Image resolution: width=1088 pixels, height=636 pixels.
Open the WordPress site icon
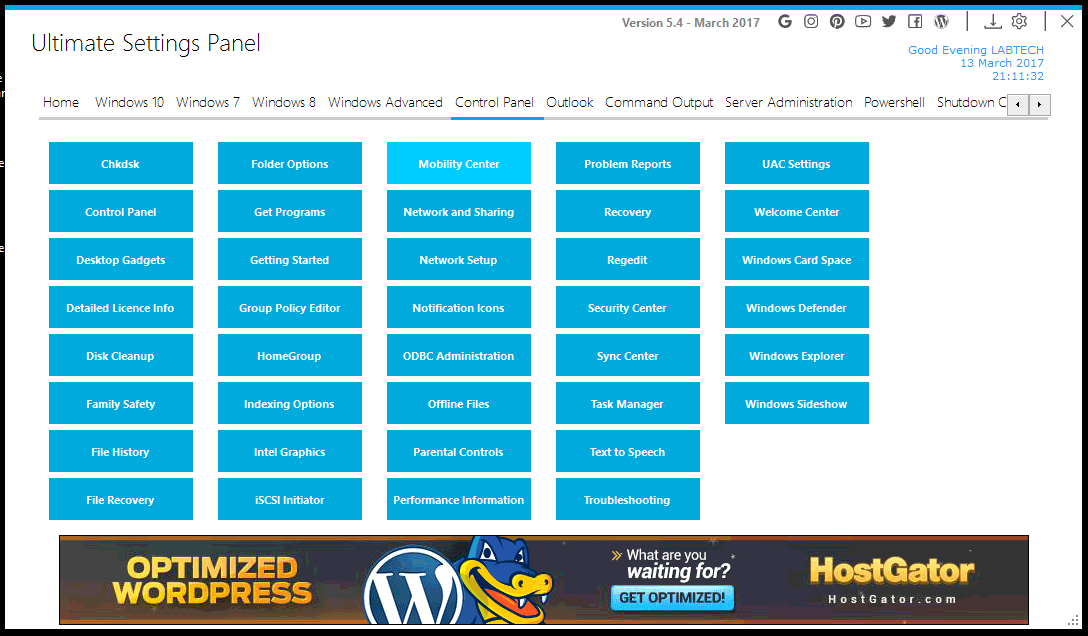pos(941,20)
